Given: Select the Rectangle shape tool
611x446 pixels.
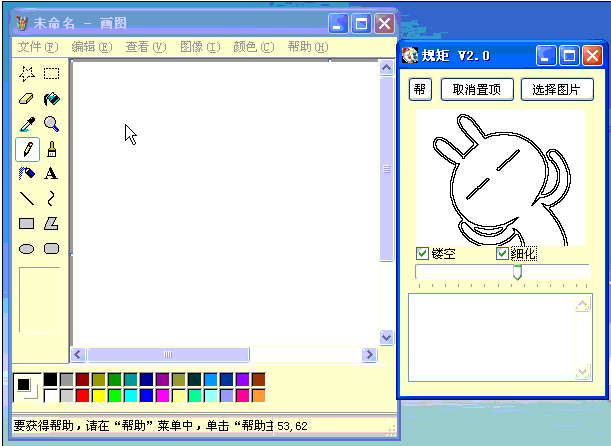Looking at the screenshot, I should tap(27, 224).
